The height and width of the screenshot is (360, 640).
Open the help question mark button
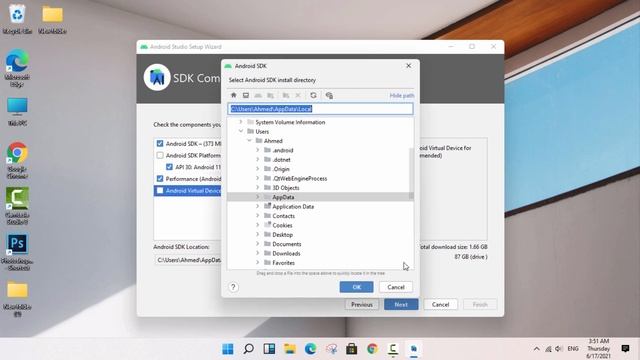point(233,287)
